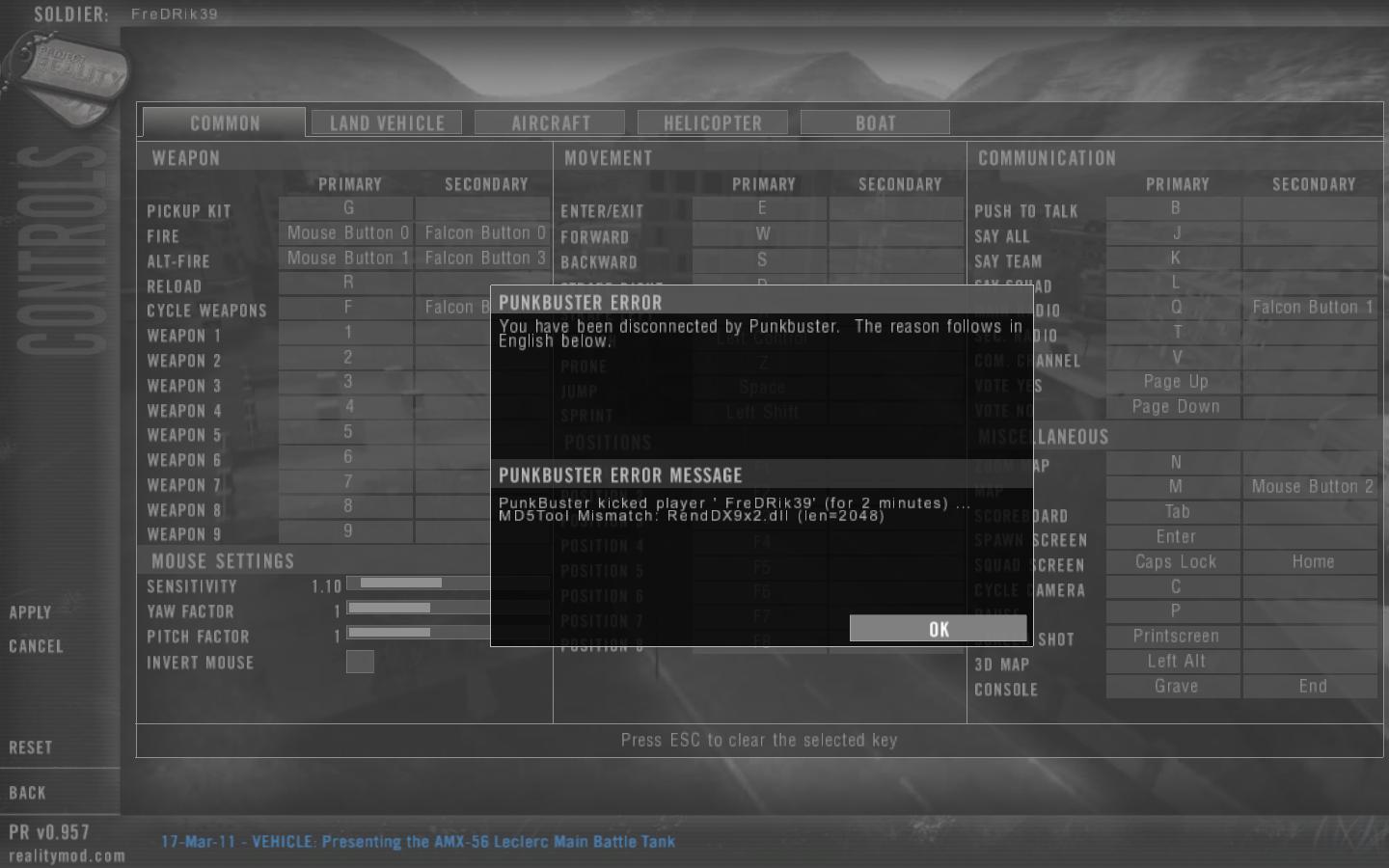Go to the Boat tab
The height and width of the screenshot is (868, 1389).
coord(875,122)
